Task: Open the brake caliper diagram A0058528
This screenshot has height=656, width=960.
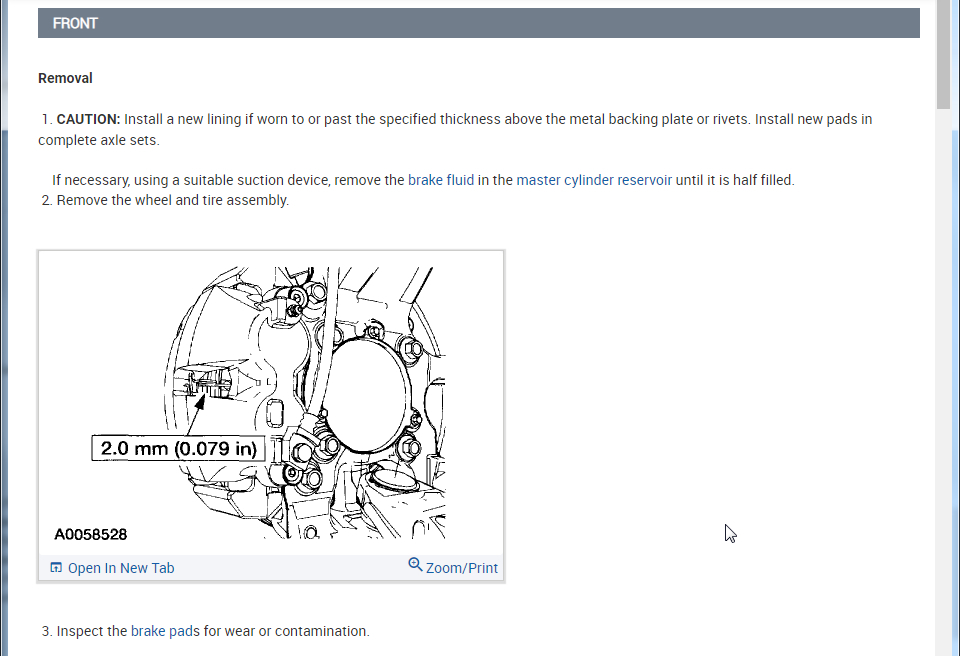Action: pyautogui.click(x=271, y=403)
